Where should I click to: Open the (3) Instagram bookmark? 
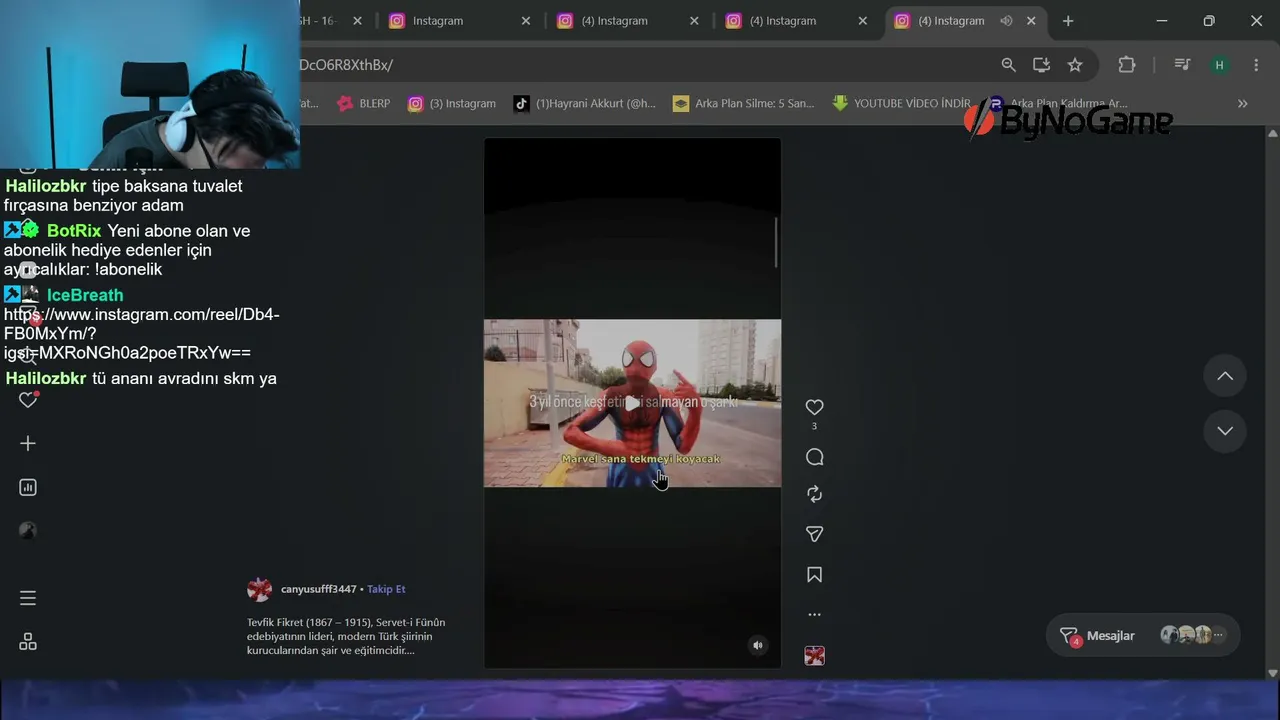tap(452, 103)
